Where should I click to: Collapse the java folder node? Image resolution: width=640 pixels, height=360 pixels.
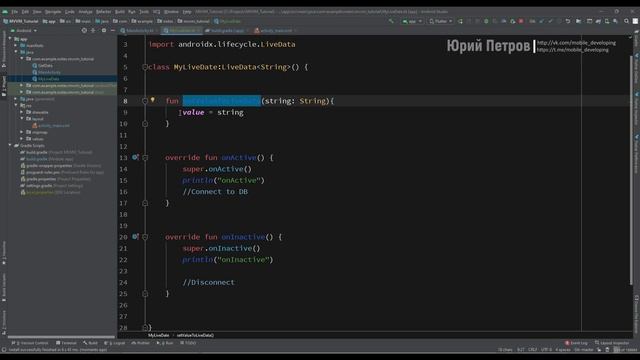[x=16, y=52]
